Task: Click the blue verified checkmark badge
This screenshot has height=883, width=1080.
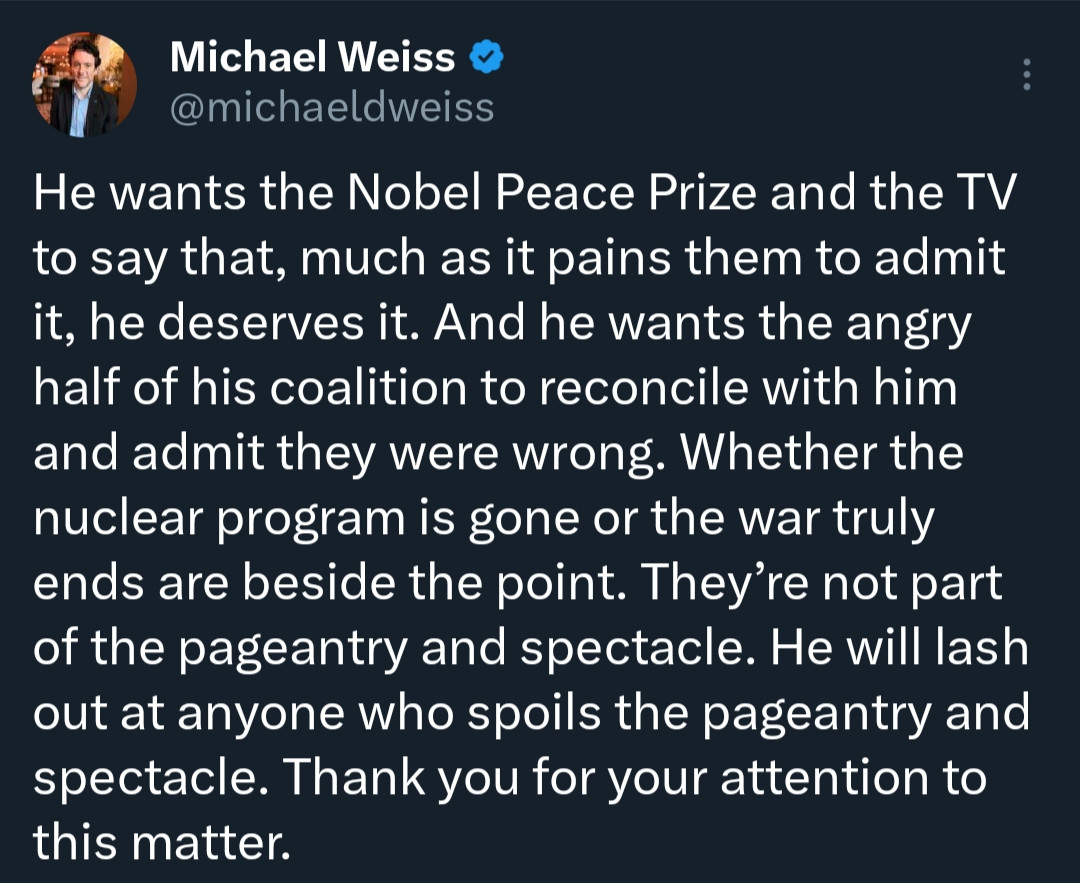Action: pyautogui.click(x=486, y=56)
